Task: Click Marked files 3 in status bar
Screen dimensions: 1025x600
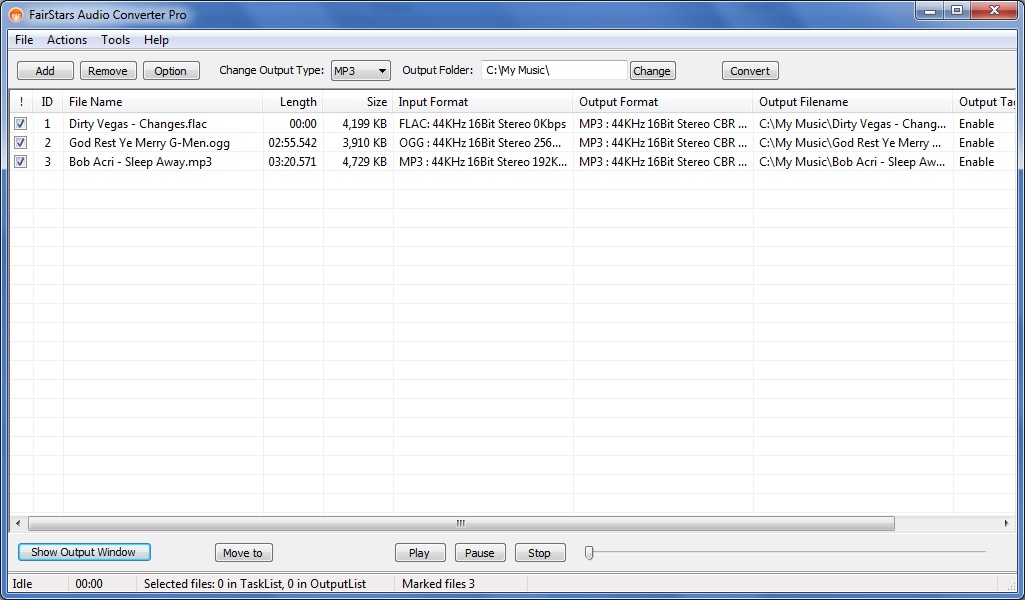Action: coord(439,584)
